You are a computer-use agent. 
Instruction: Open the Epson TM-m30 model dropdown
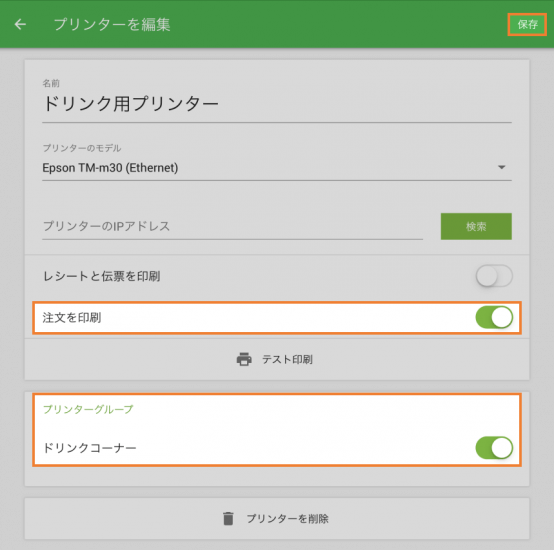click(x=277, y=168)
